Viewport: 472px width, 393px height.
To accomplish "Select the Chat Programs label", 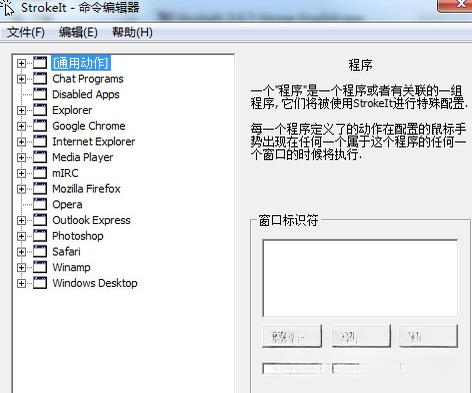I will [x=88, y=79].
